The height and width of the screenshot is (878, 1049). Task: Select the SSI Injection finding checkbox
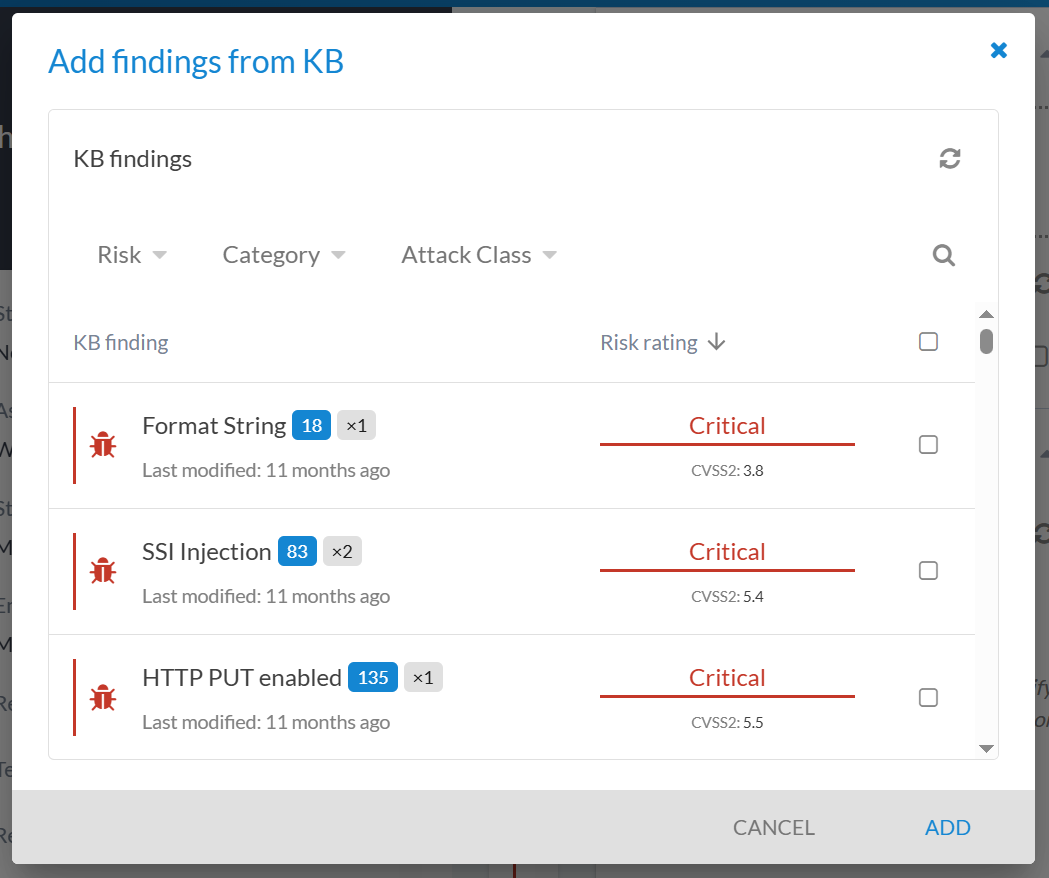click(x=928, y=571)
